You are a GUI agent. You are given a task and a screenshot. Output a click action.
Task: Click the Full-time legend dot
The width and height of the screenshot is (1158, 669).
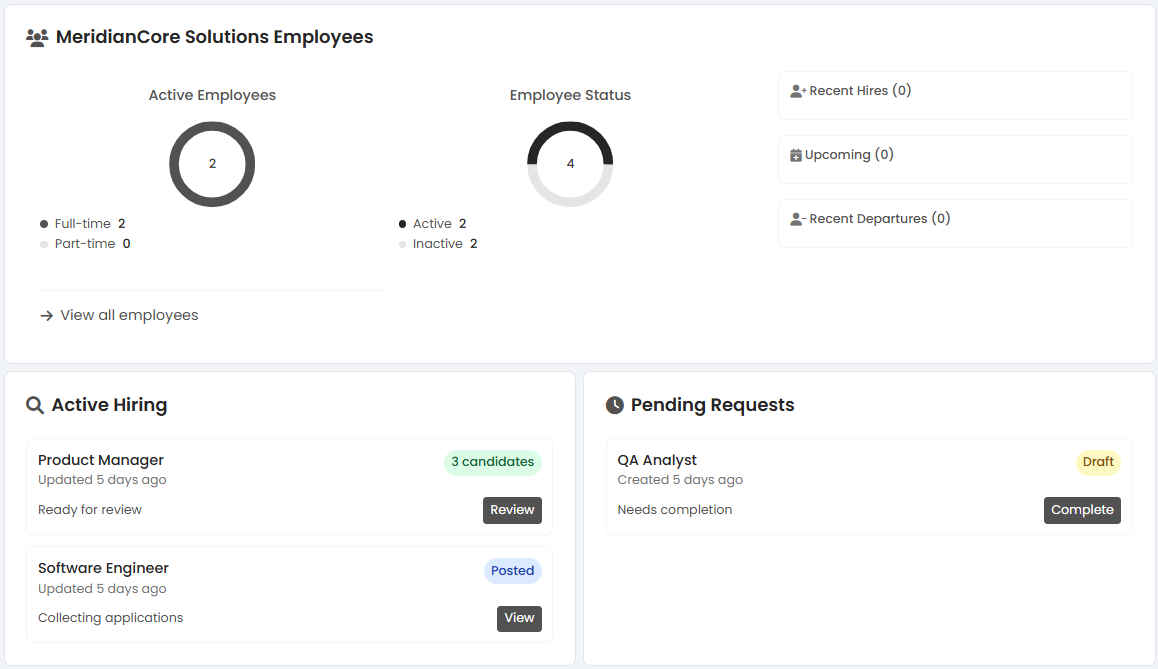42,223
